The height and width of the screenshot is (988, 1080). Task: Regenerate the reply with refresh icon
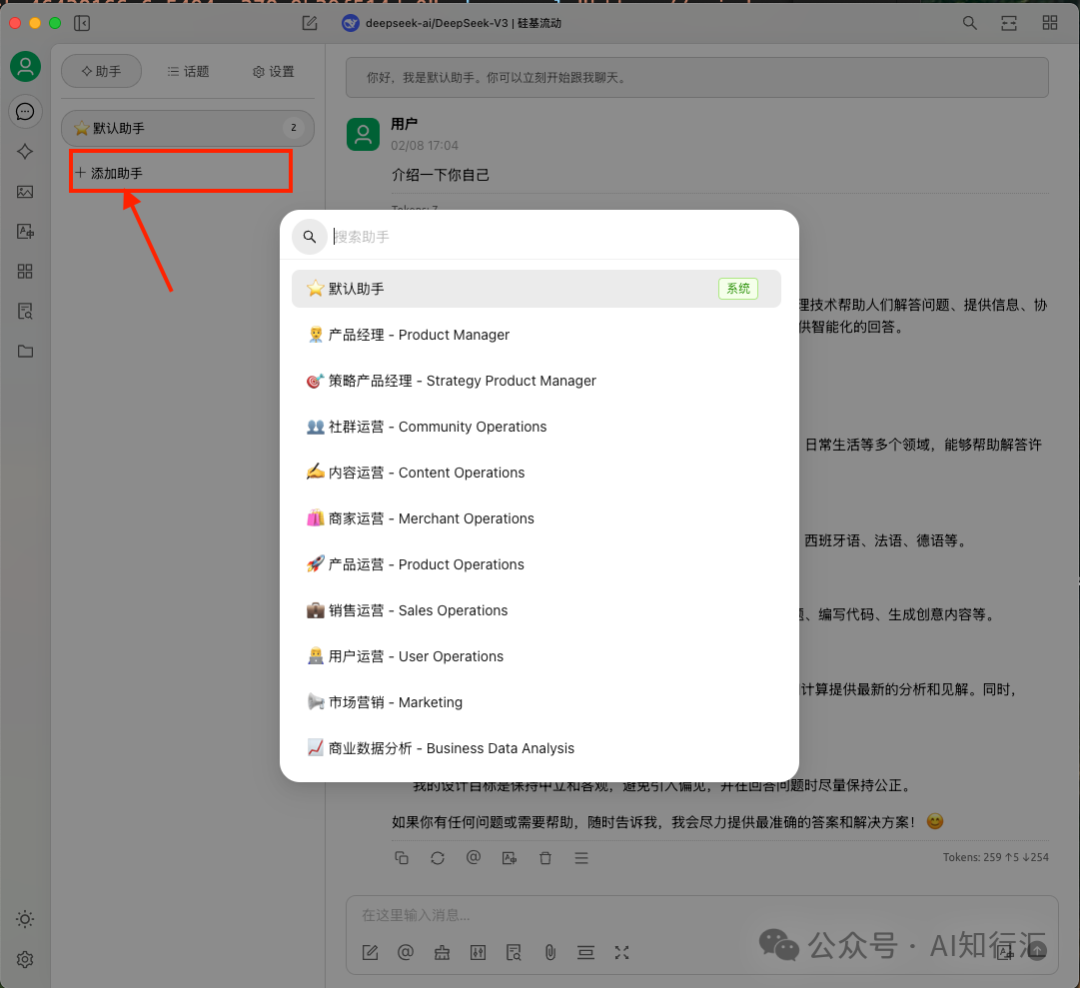437,858
